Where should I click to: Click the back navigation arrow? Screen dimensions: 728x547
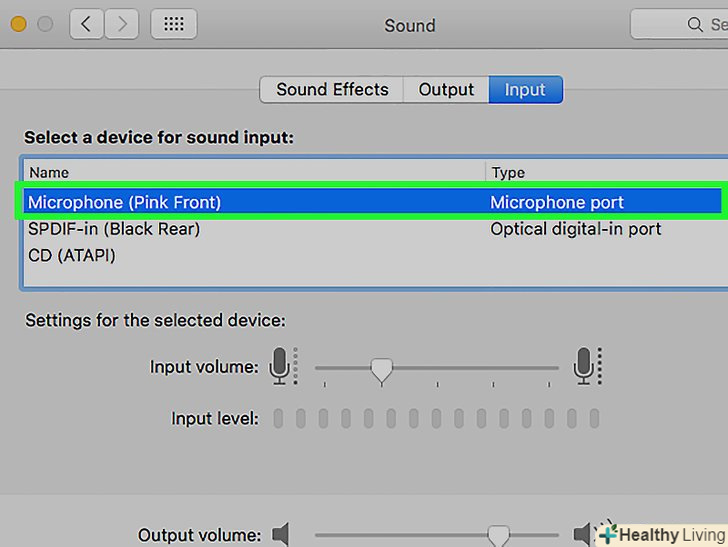click(86, 25)
